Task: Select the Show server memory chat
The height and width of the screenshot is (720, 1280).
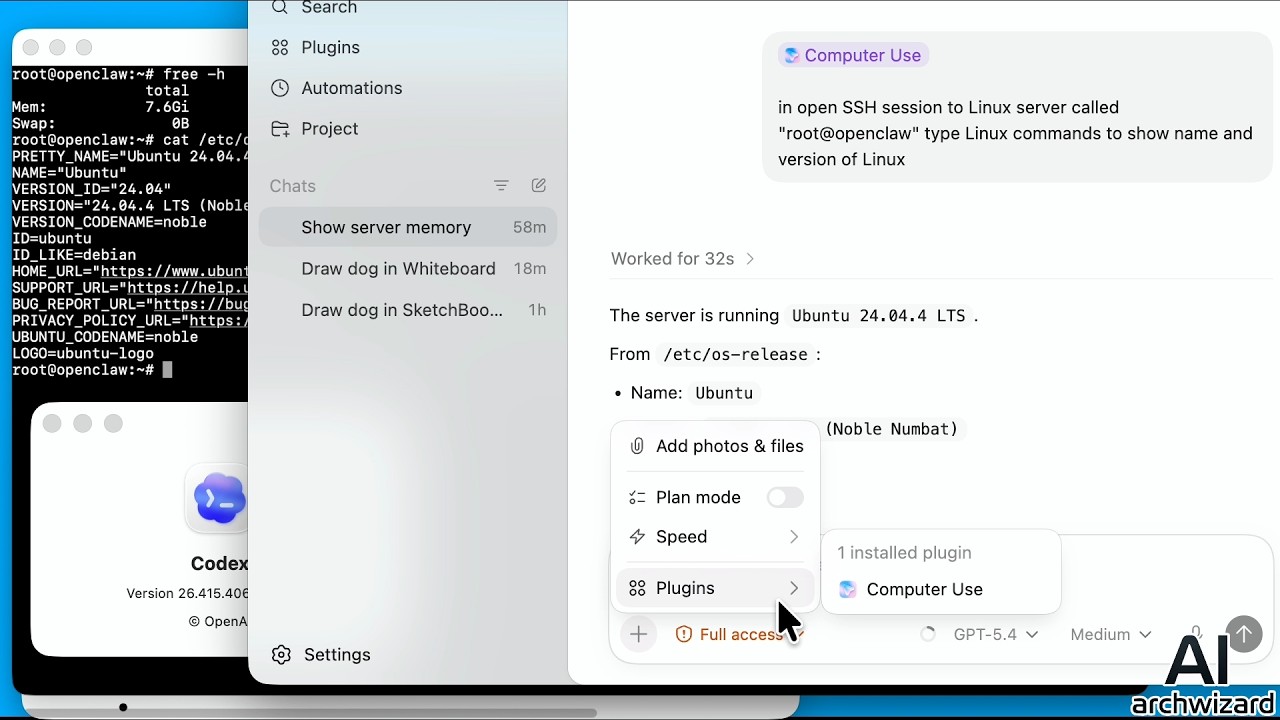Action: coord(408,227)
